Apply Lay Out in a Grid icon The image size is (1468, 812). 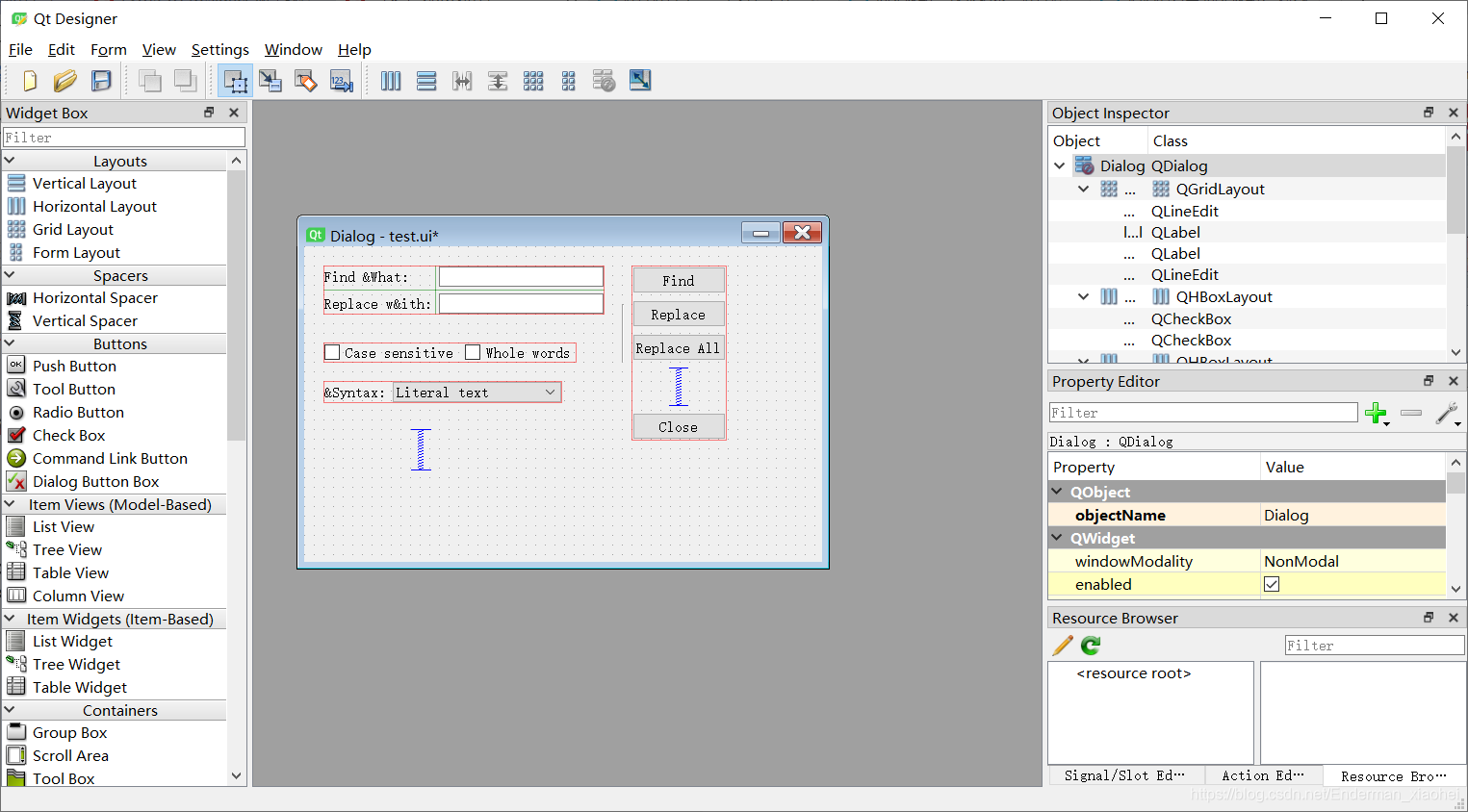coord(533,81)
